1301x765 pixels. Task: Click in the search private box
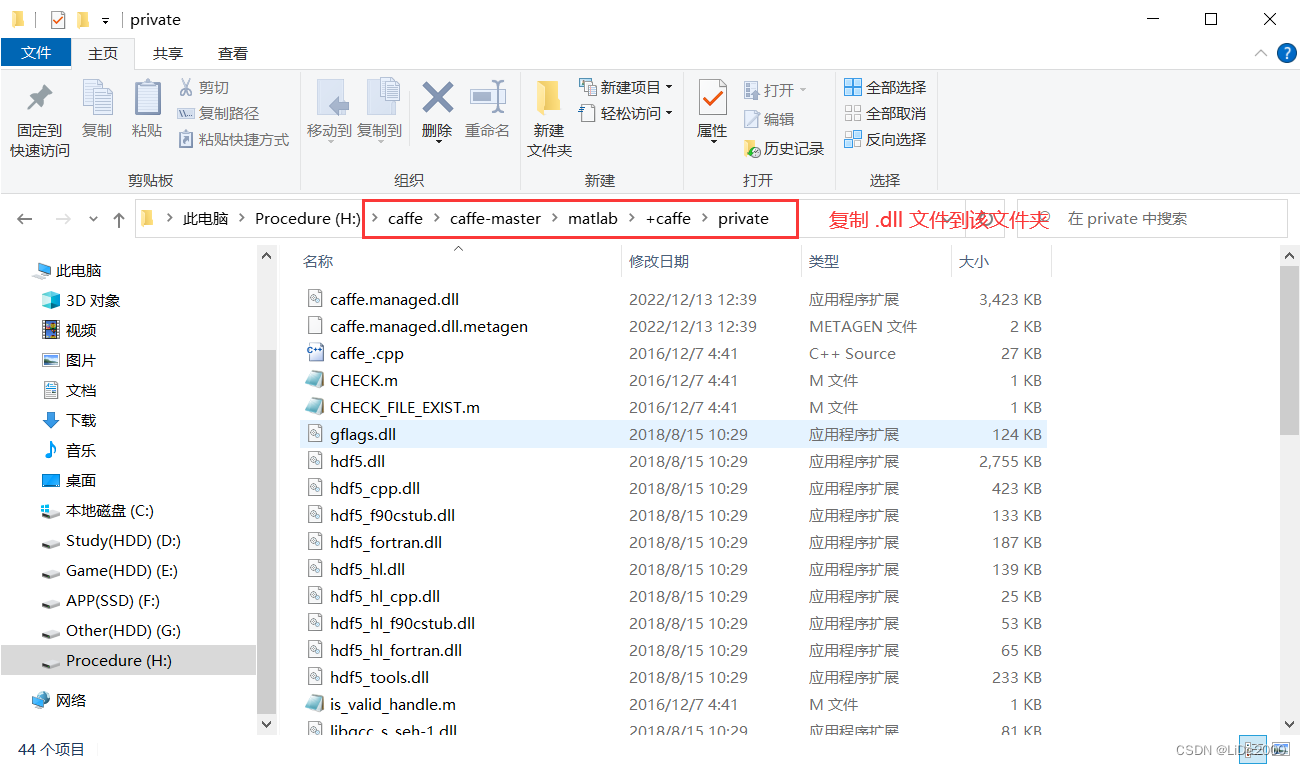point(1152,219)
